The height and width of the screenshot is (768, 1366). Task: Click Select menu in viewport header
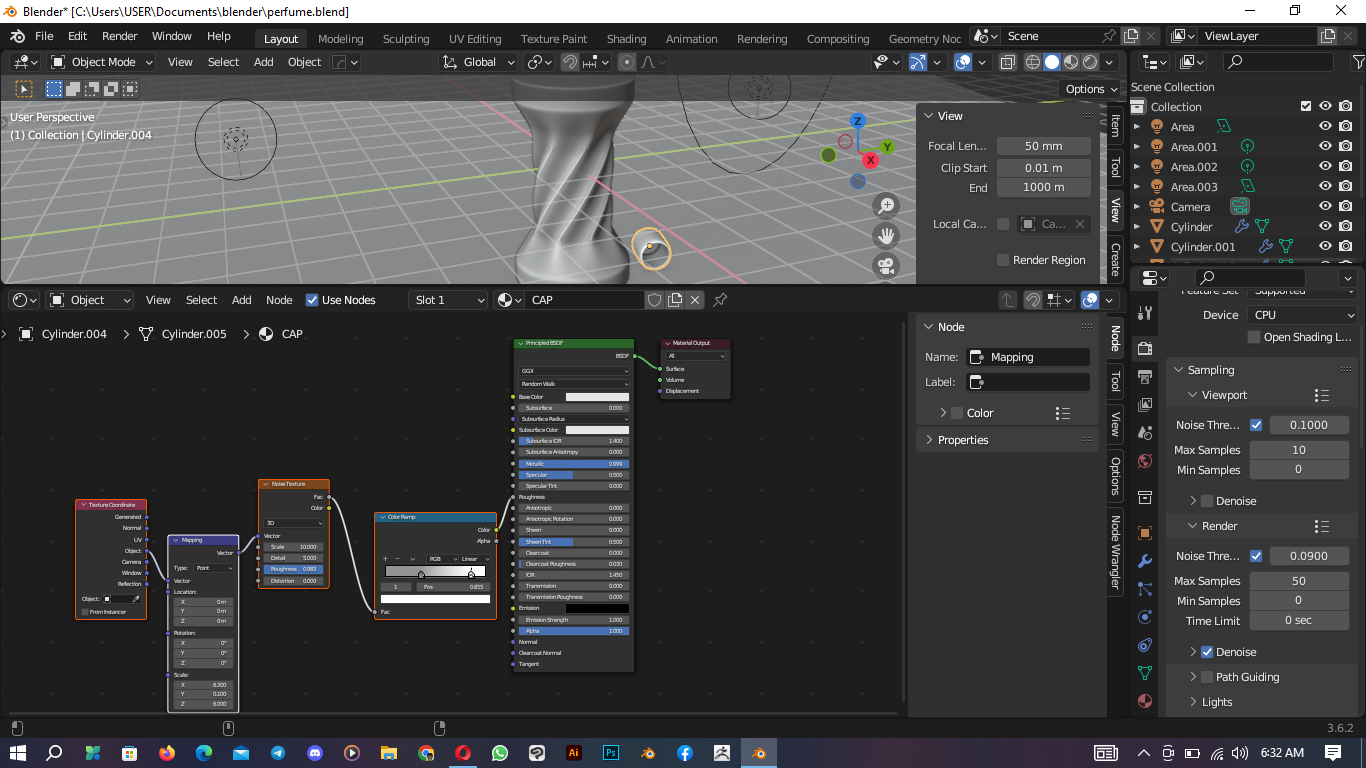pyautogui.click(x=223, y=62)
